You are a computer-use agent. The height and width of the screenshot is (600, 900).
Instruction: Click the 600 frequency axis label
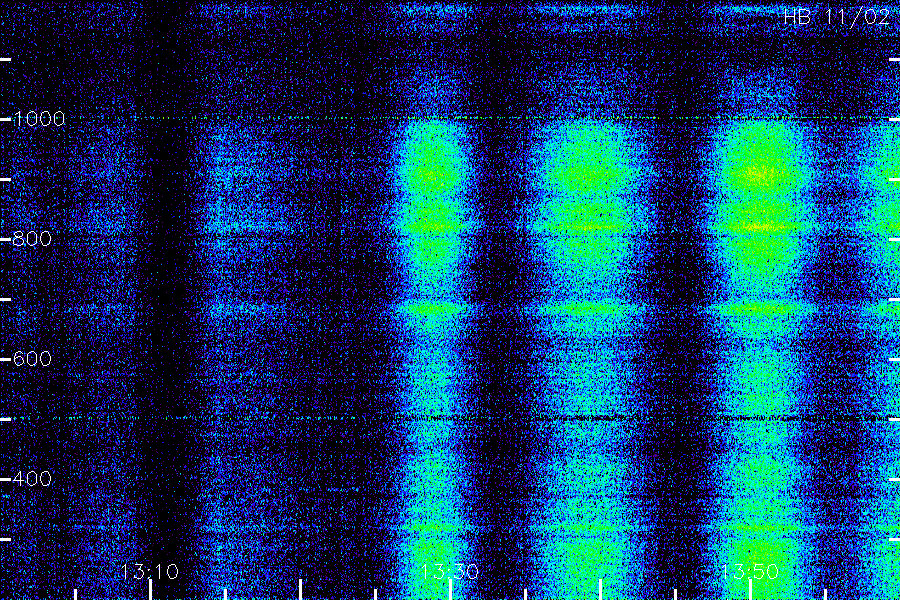tap(32, 359)
